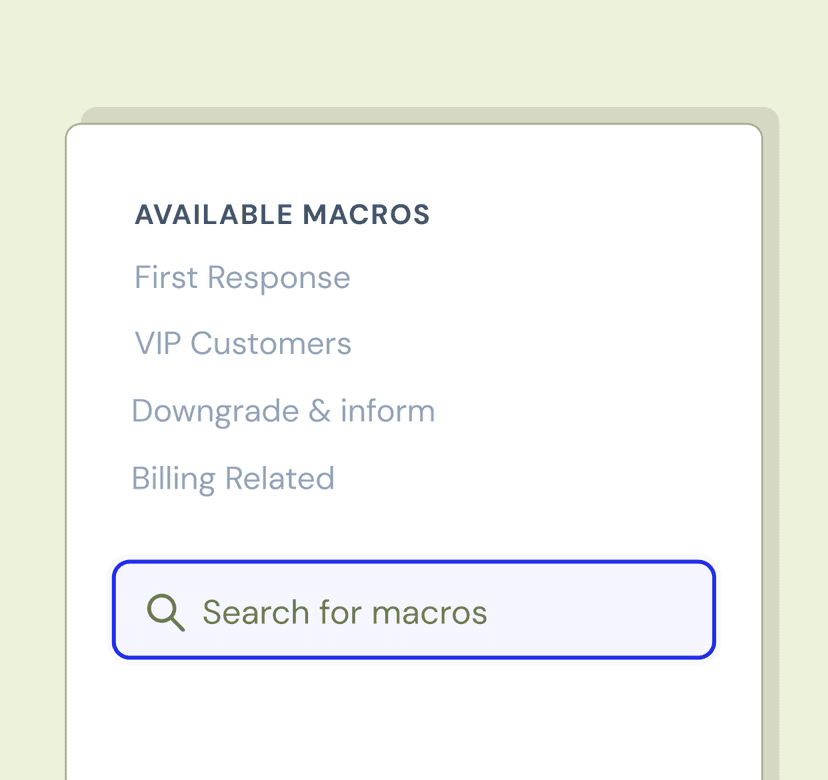The height and width of the screenshot is (780, 828).
Task: Click the placeholder text Search for macros
Action: (345, 611)
